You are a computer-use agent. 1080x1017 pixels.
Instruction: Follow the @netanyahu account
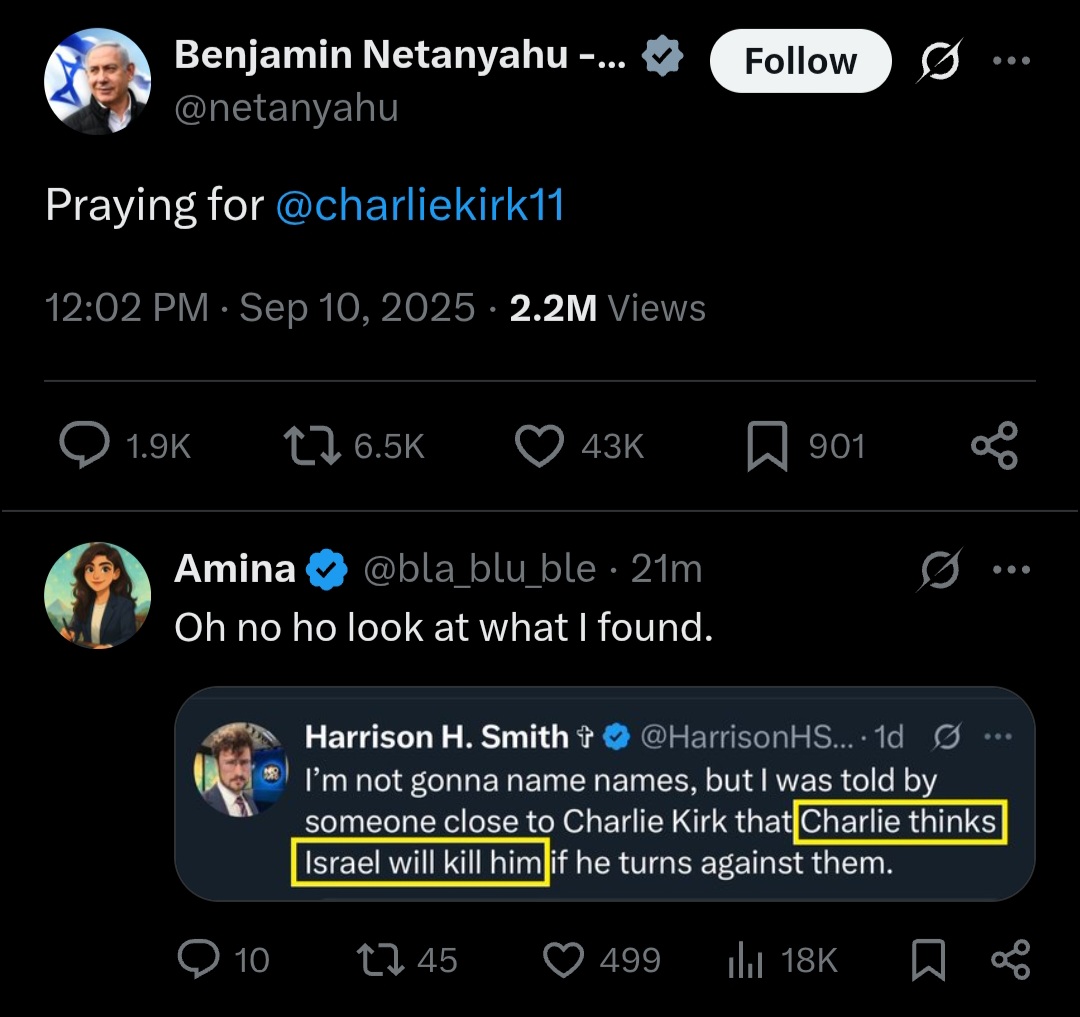pyautogui.click(x=800, y=62)
